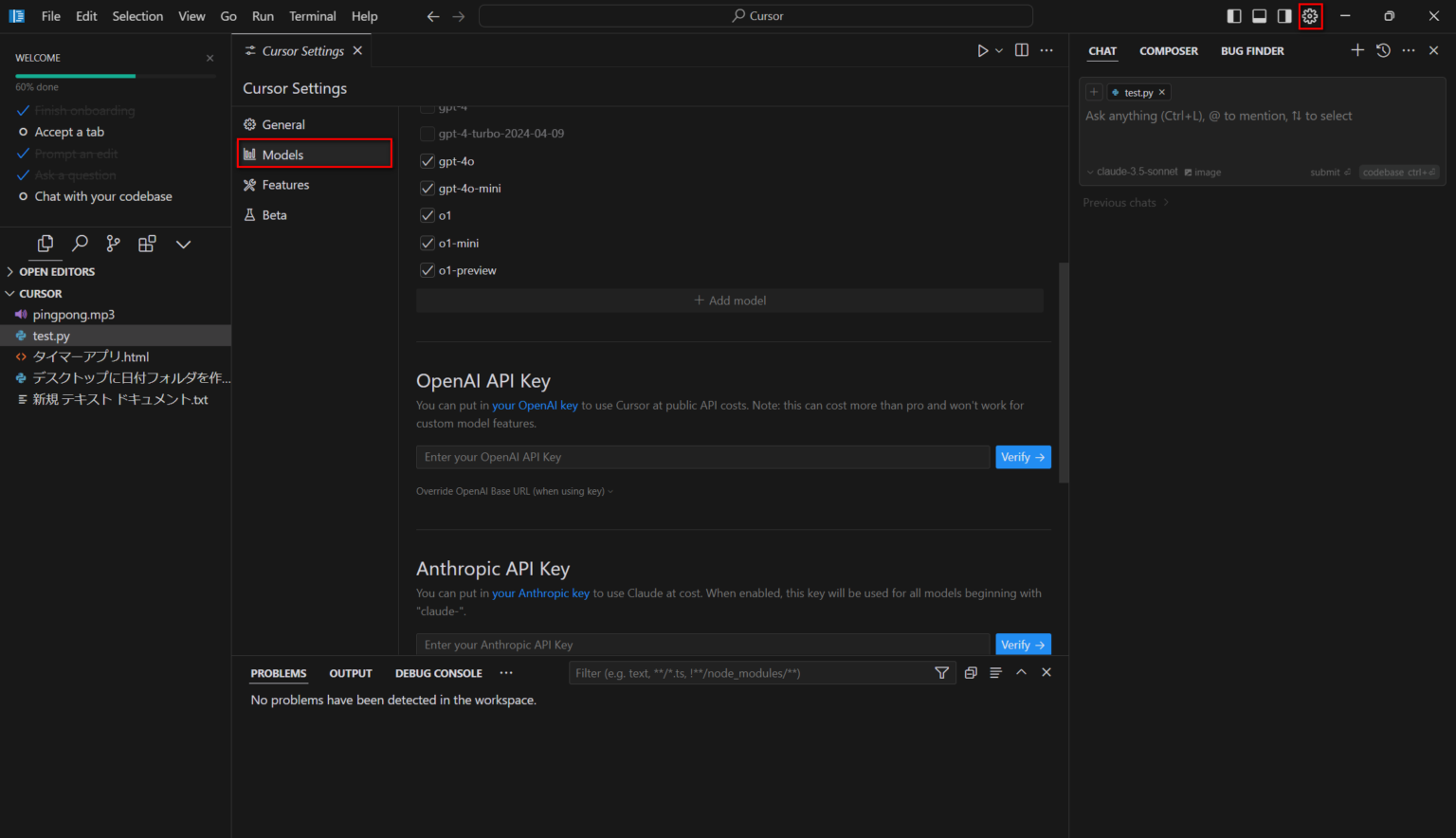Viewport: 1456px width, 838px height.
Task: Switch to the Output panel tab
Action: (x=351, y=673)
